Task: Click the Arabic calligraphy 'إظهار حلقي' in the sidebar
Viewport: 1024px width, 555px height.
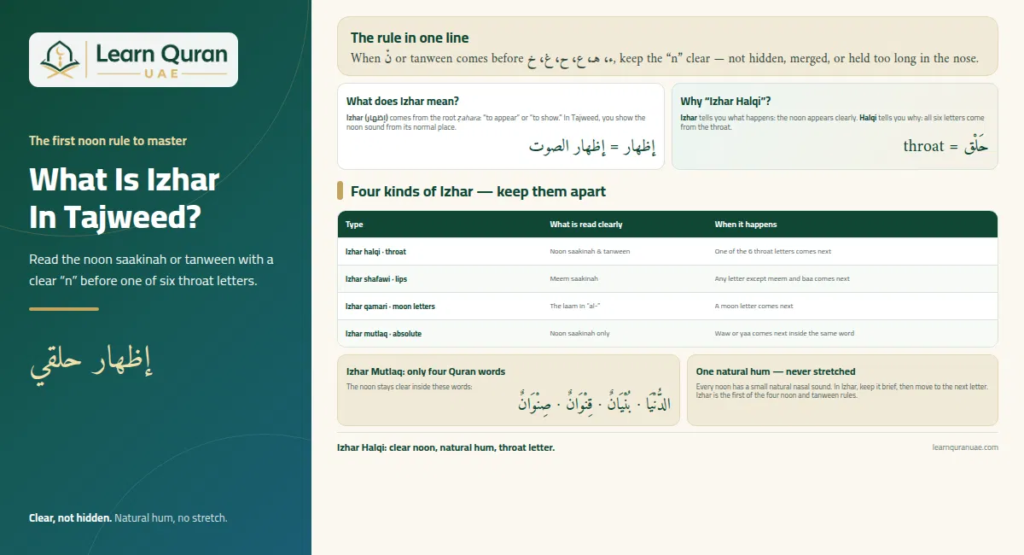Action: 91,362
